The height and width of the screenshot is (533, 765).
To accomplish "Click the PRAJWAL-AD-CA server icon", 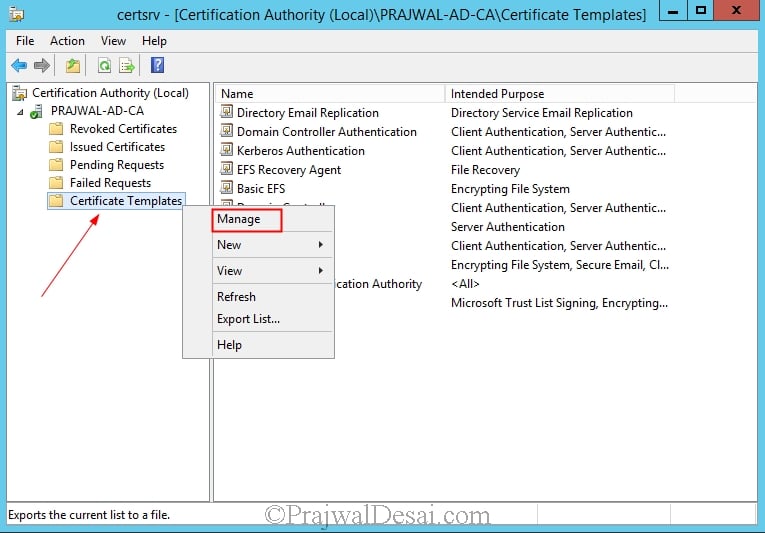I will (x=36, y=111).
